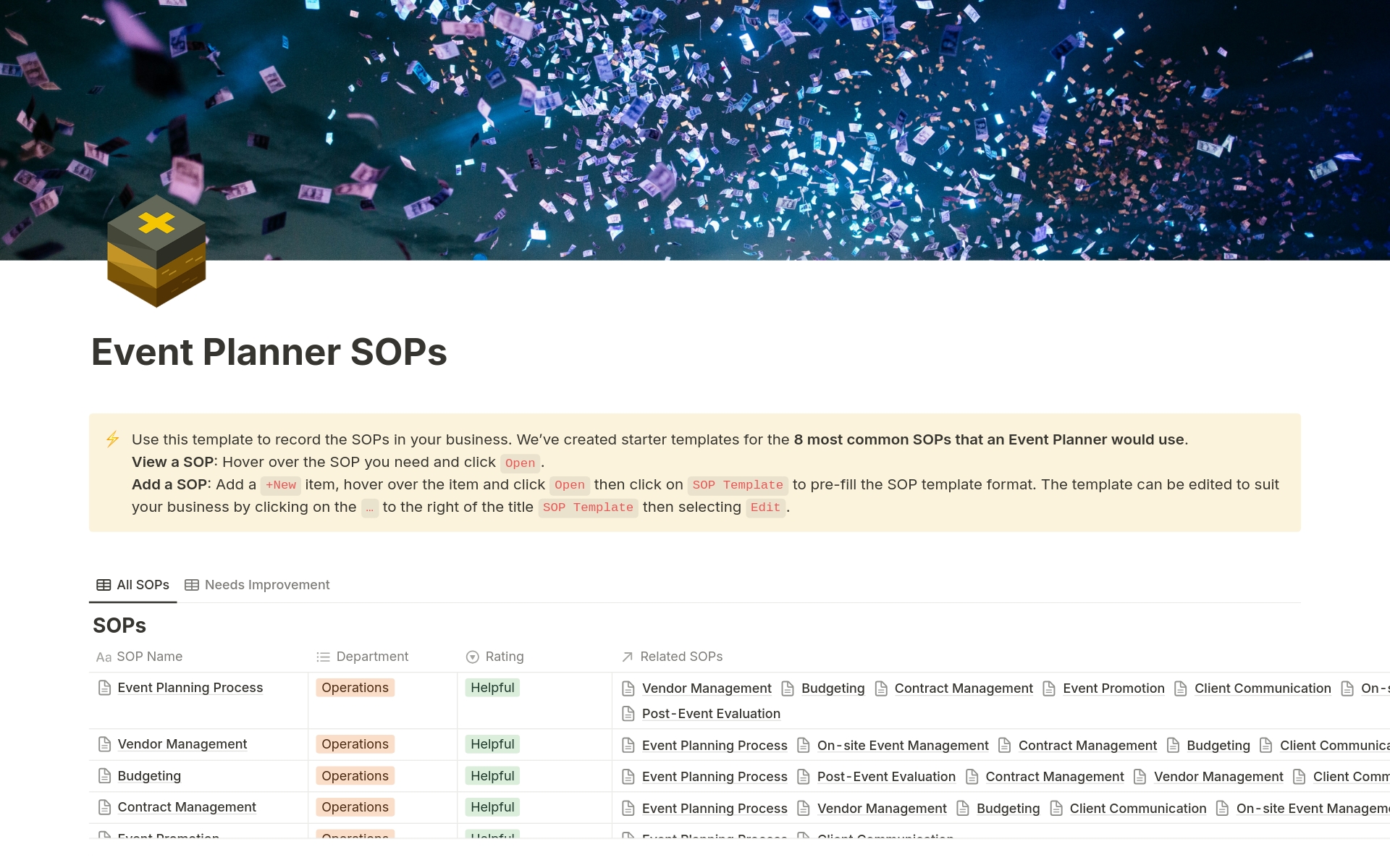Open the Contract Management SOP page
This screenshot has height=868, width=1390.
[187, 807]
